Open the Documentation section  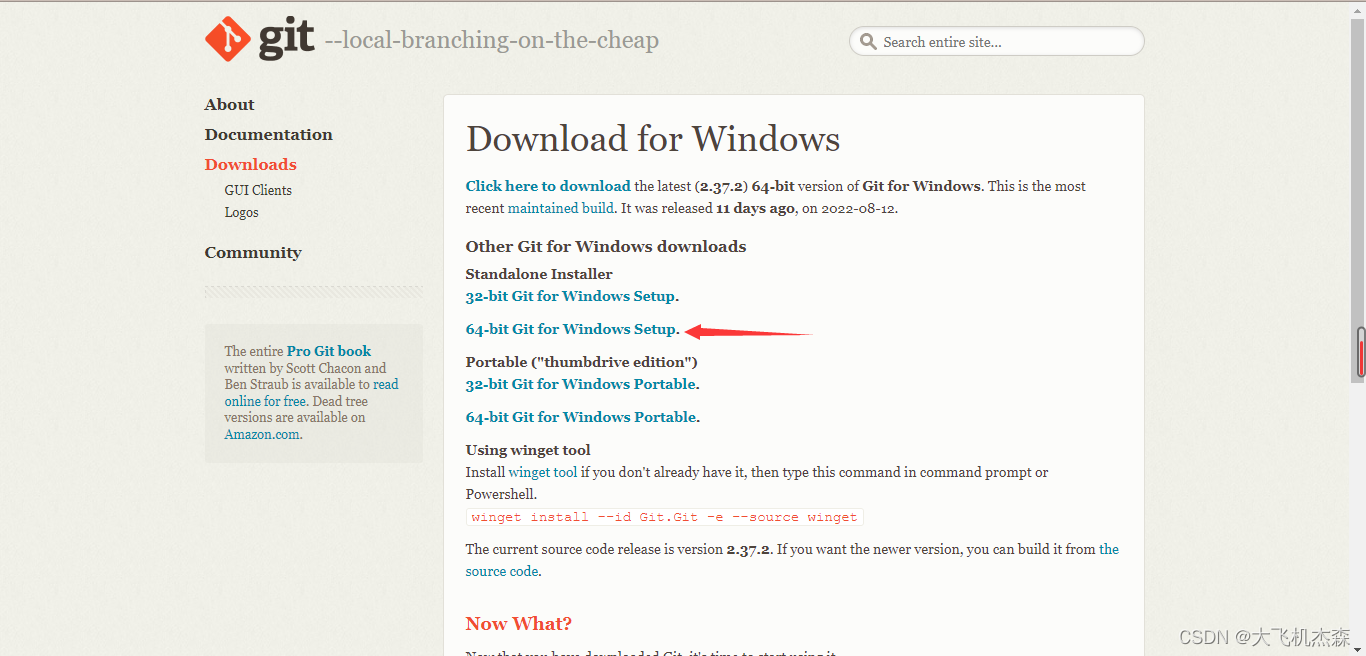click(269, 134)
